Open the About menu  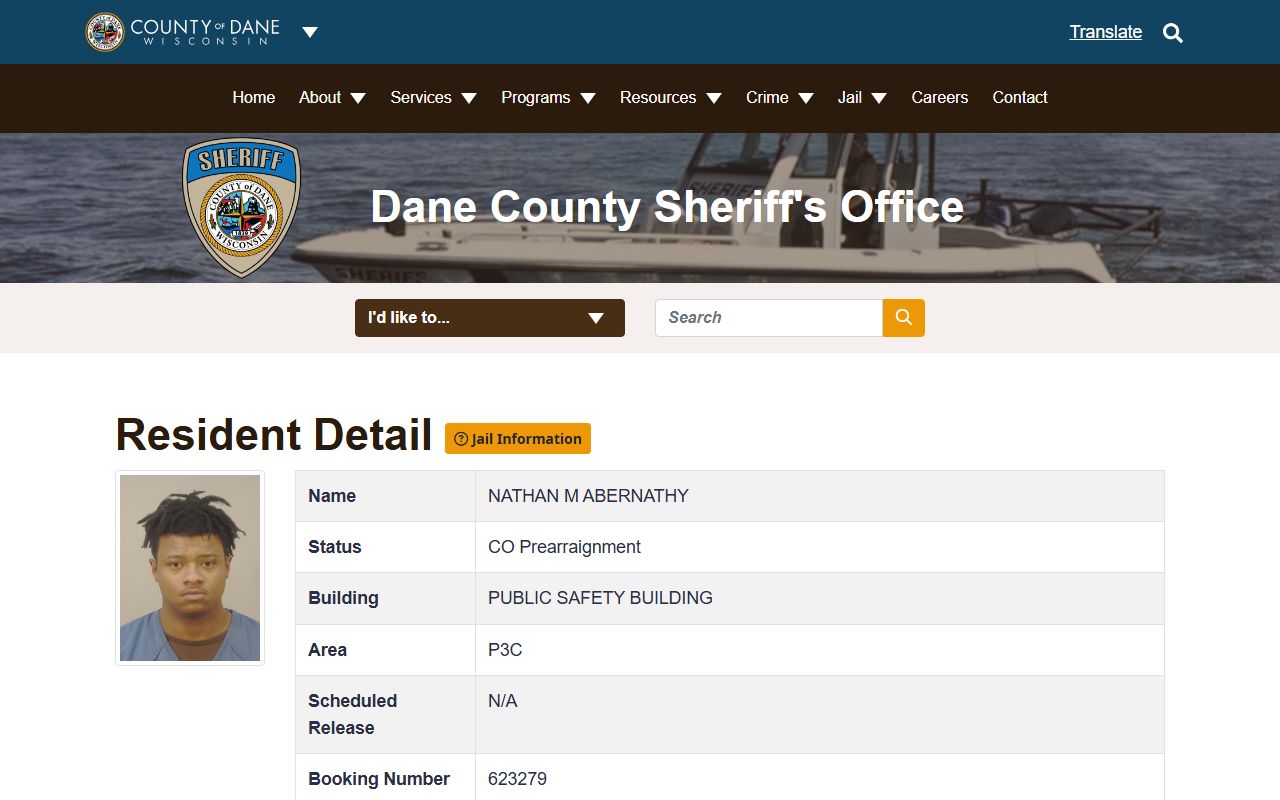pyautogui.click(x=332, y=98)
